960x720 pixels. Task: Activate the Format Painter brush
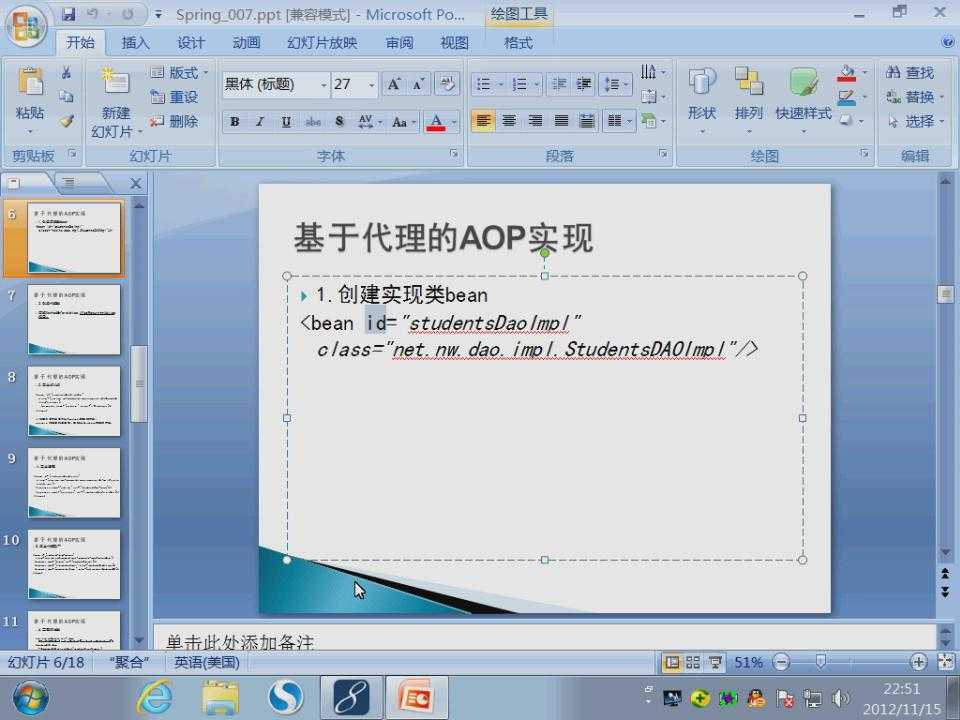tap(66, 121)
